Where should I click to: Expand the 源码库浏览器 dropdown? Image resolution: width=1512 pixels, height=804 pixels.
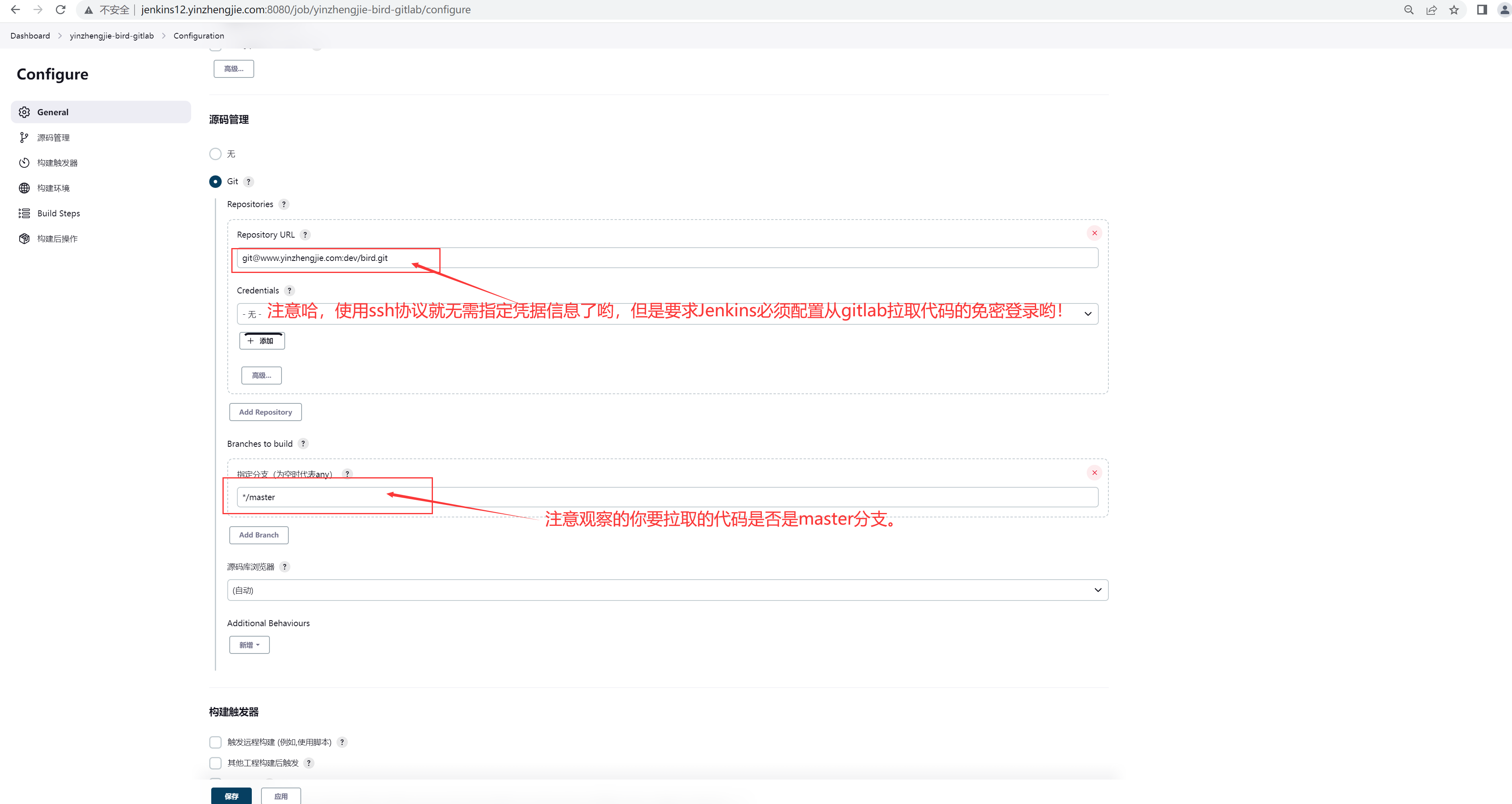[x=667, y=590]
